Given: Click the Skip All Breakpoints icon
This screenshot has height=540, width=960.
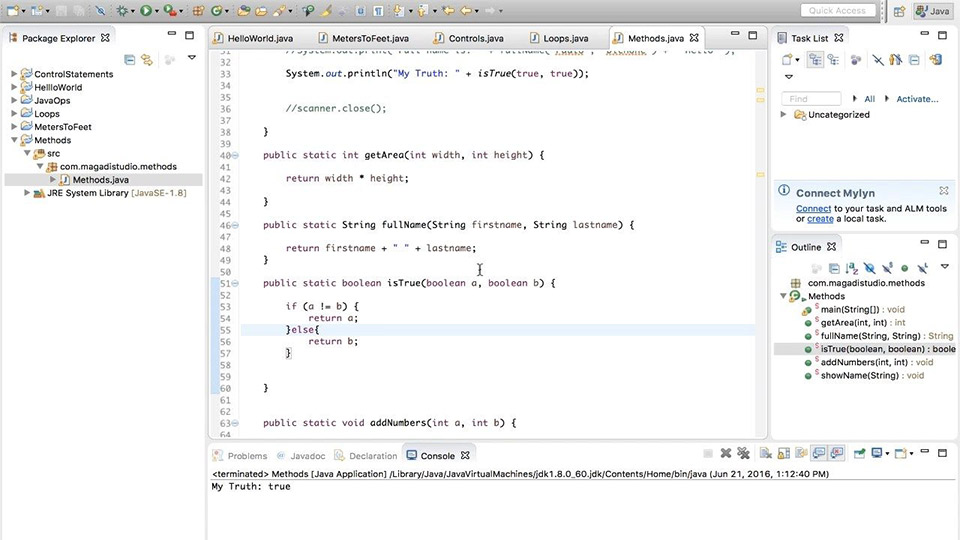Looking at the screenshot, I should (x=100, y=10).
